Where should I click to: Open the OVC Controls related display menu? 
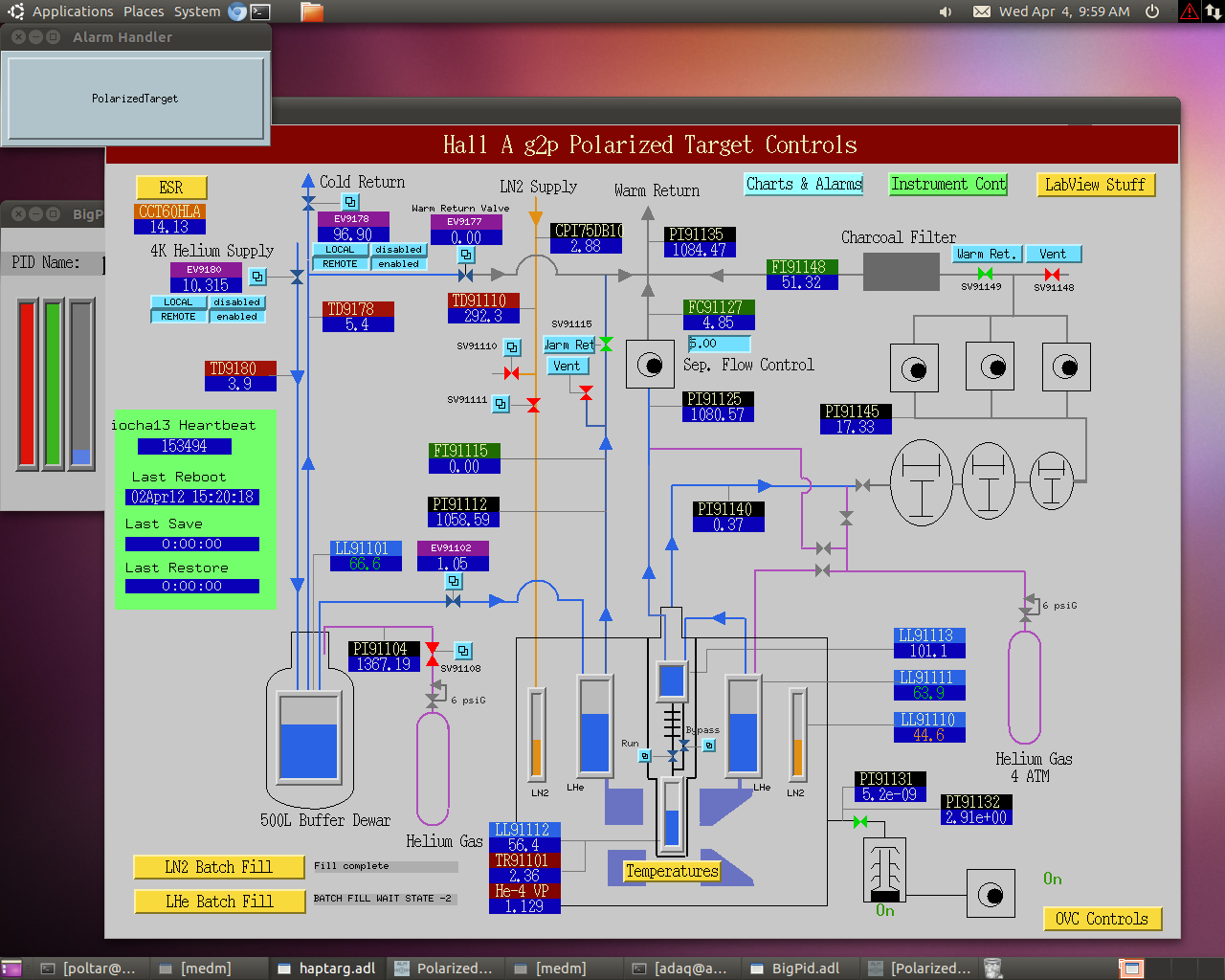(1102, 919)
